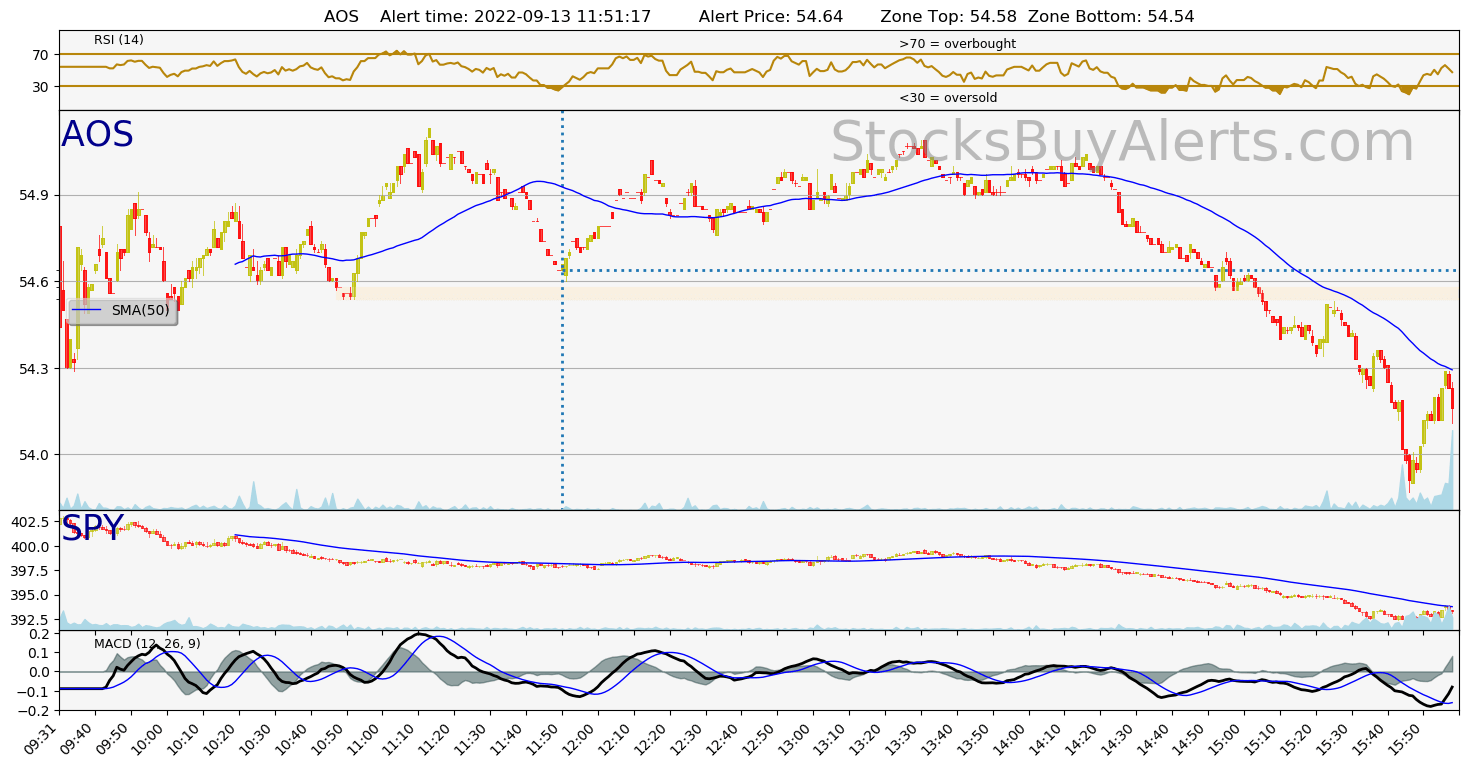Click the '400.0' SPY axis label
The image size is (1474, 768).
[x=31, y=547]
